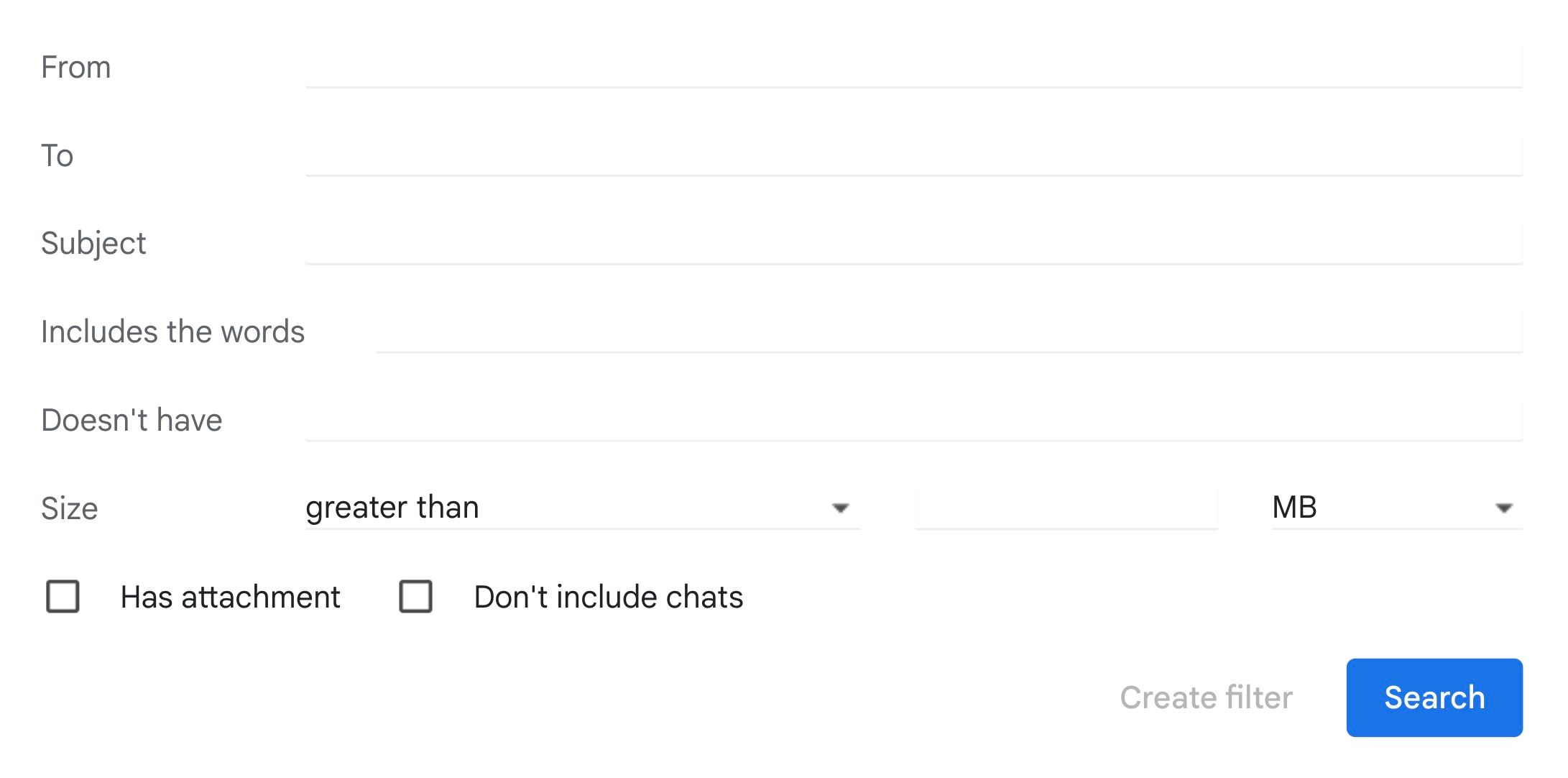Click the MB dropdown arrow
Screen dimensions: 1568x778
point(1507,509)
